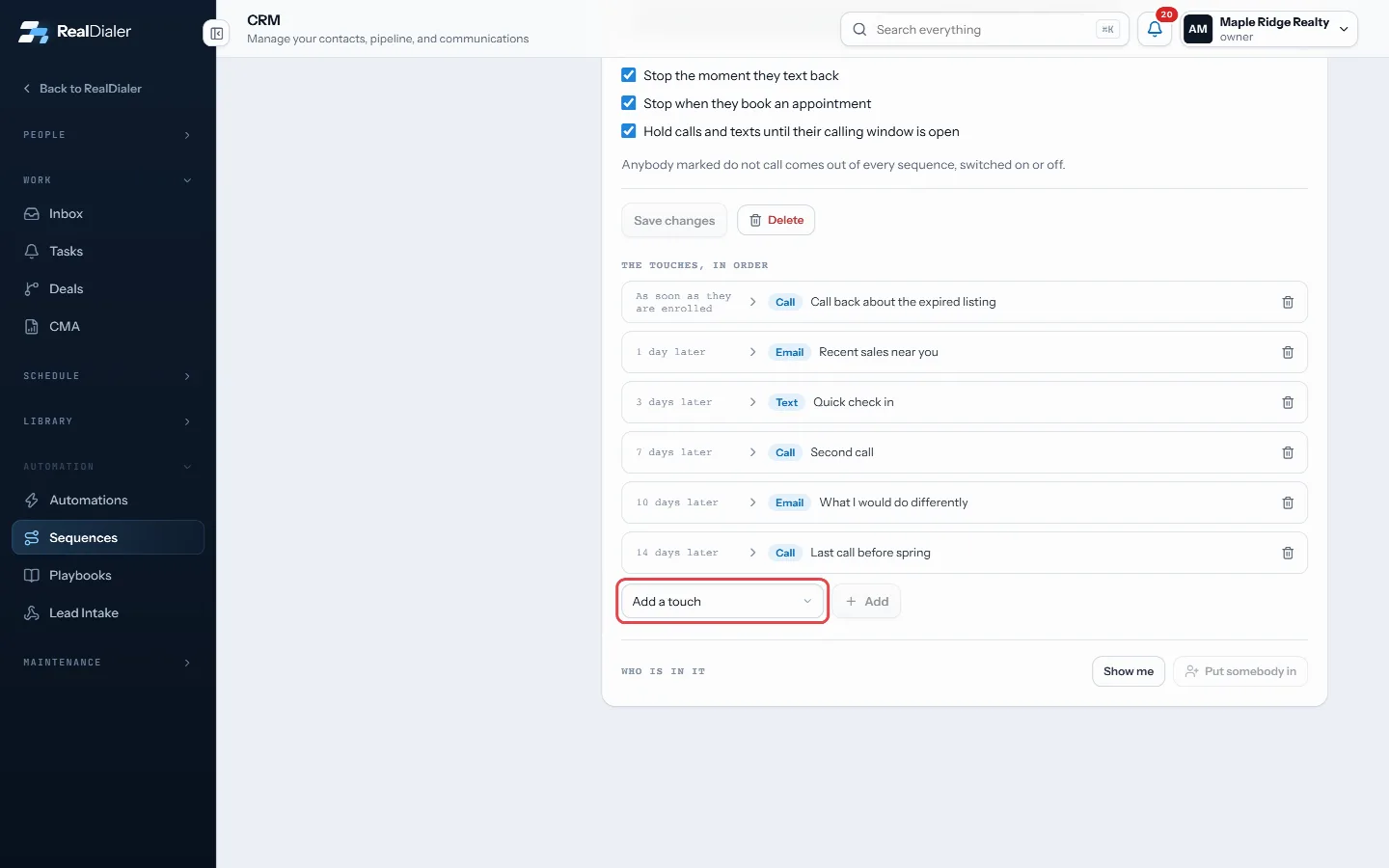Expand the Library sidebar section
Image resolution: width=1389 pixels, height=868 pixels.
point(108,421)
